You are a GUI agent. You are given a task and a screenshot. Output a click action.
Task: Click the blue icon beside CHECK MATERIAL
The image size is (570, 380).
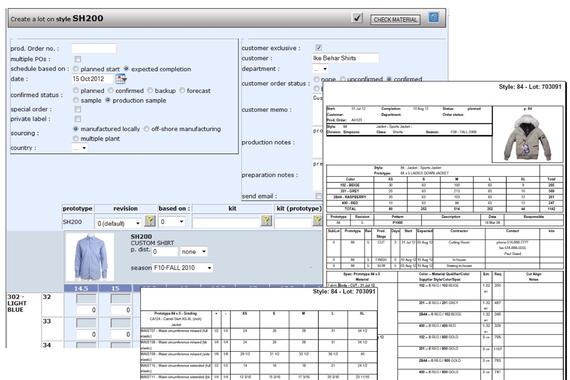click(434, 17)
